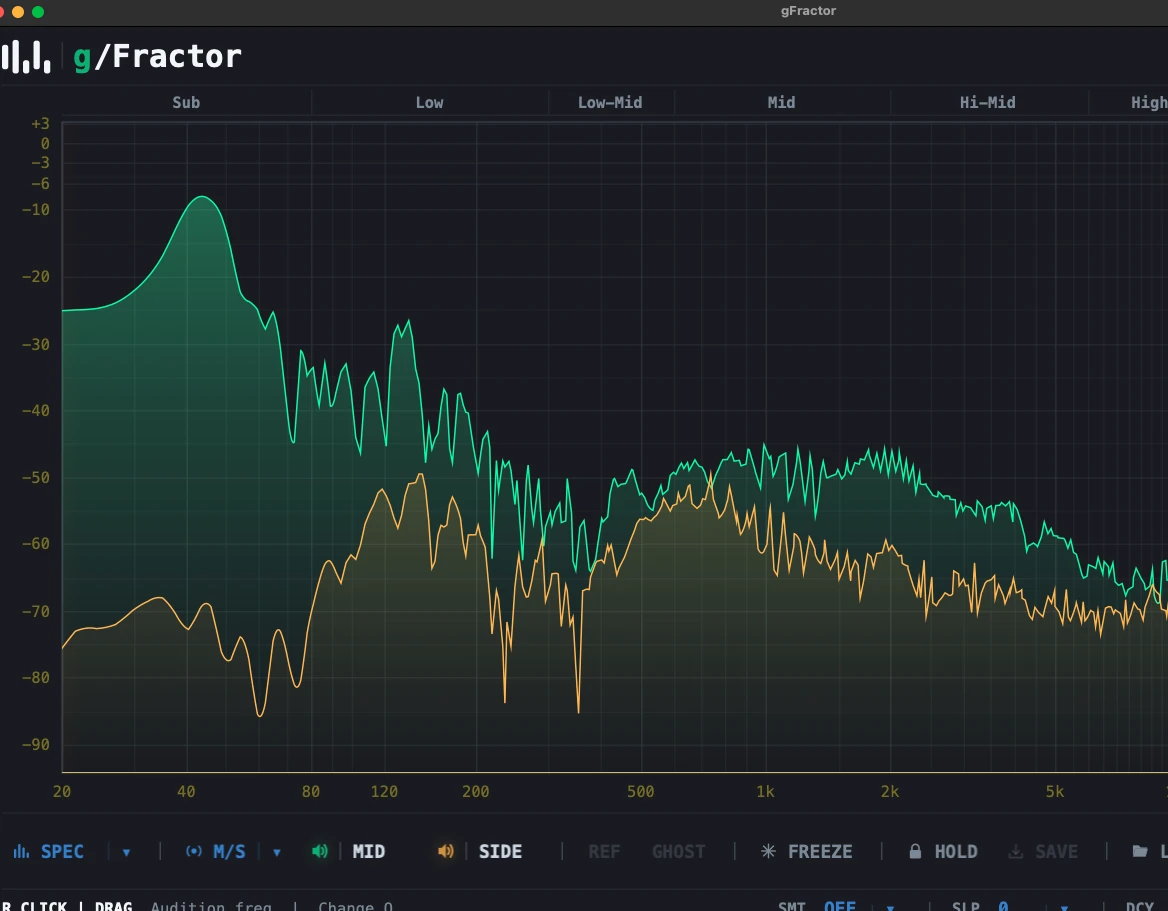The height and width of the screenshot is (911, 1168).
Task: Click the 5k frequency axis label
Action: coord(1055,791)
